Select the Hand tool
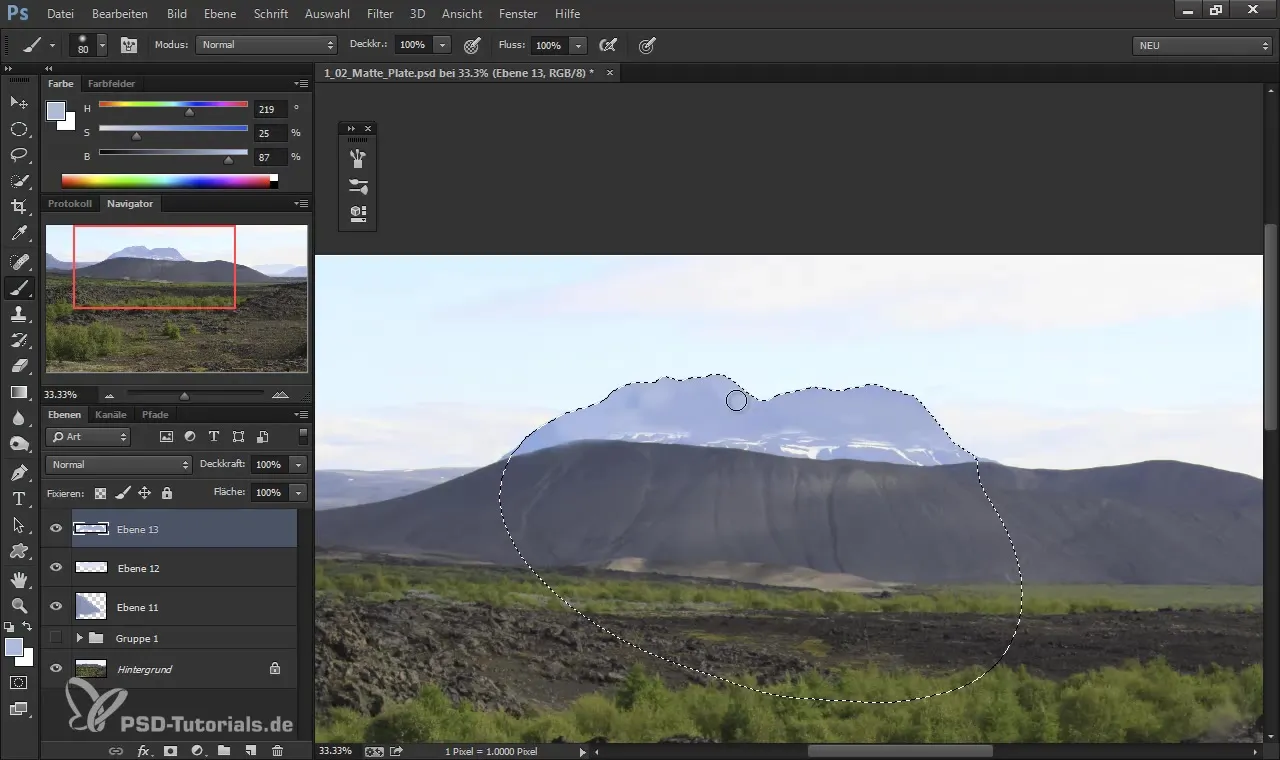Screen dimensions: 1280x760 click(x=19, y=579)
